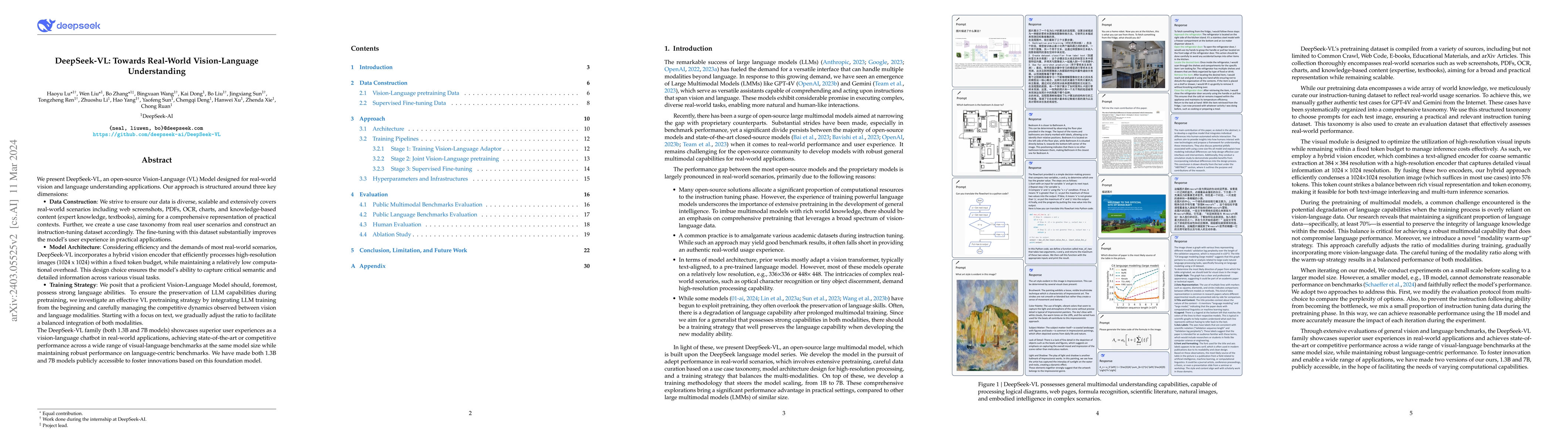The height and width of the screenshot is (444, 1568).
Task: Click the 'Contents' heading
Action: [365, 49]
